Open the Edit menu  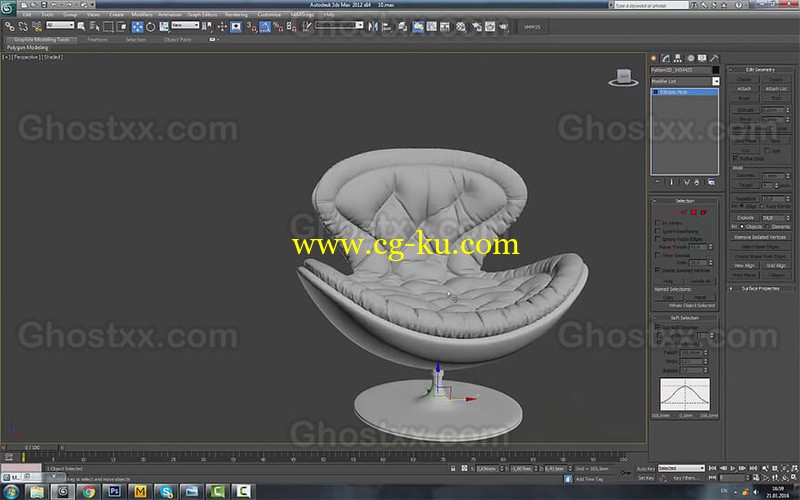click(x=27, y=14)
